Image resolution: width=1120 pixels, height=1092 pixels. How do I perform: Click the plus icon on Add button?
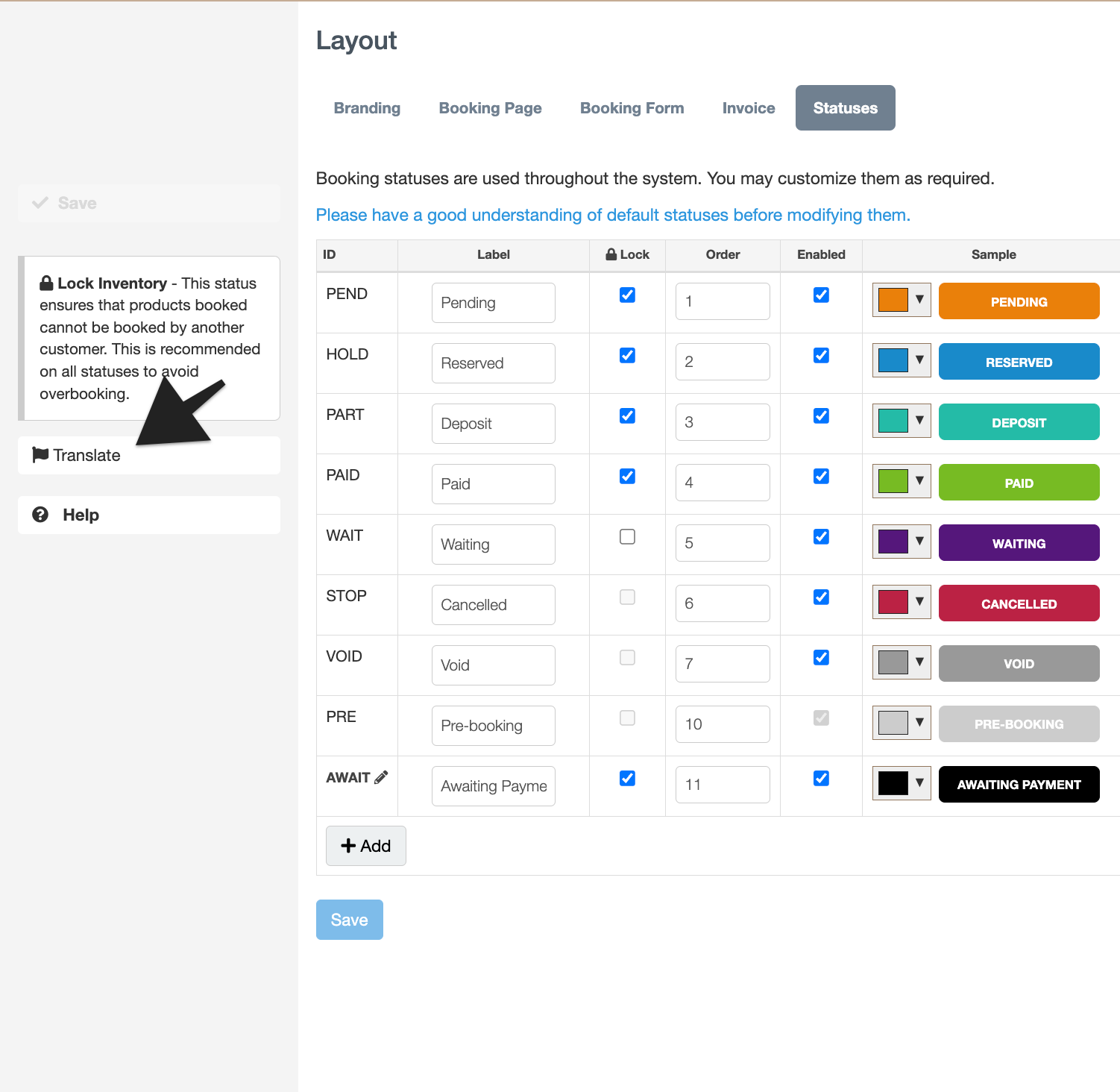click(348, 846)
